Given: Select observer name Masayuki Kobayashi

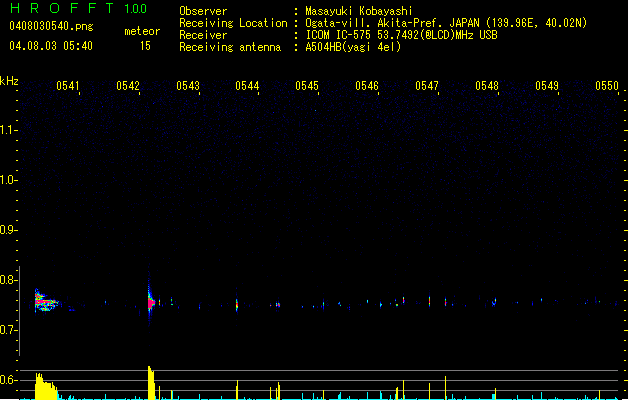Looking at the screenshot, I should (359, 11).
